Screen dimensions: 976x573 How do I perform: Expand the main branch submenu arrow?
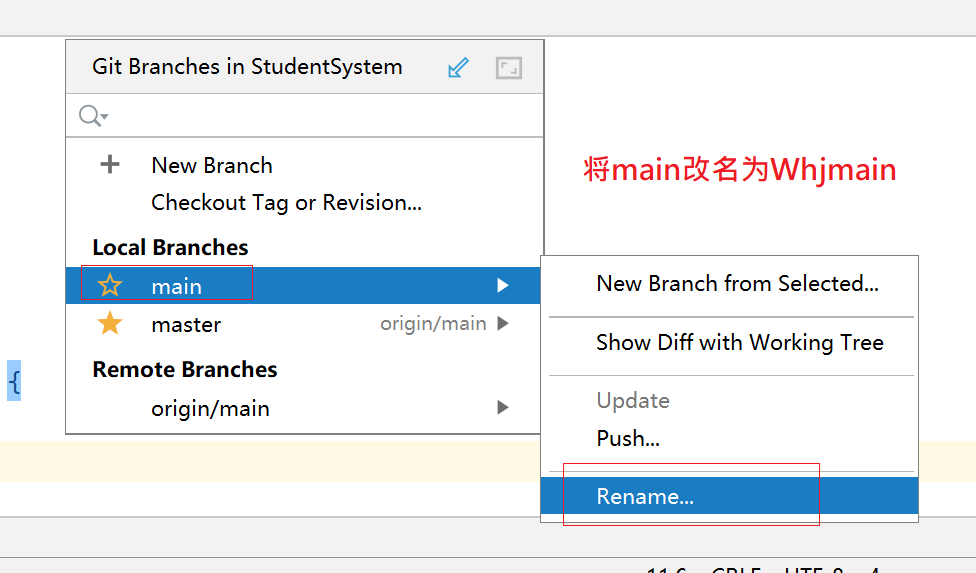503,286
